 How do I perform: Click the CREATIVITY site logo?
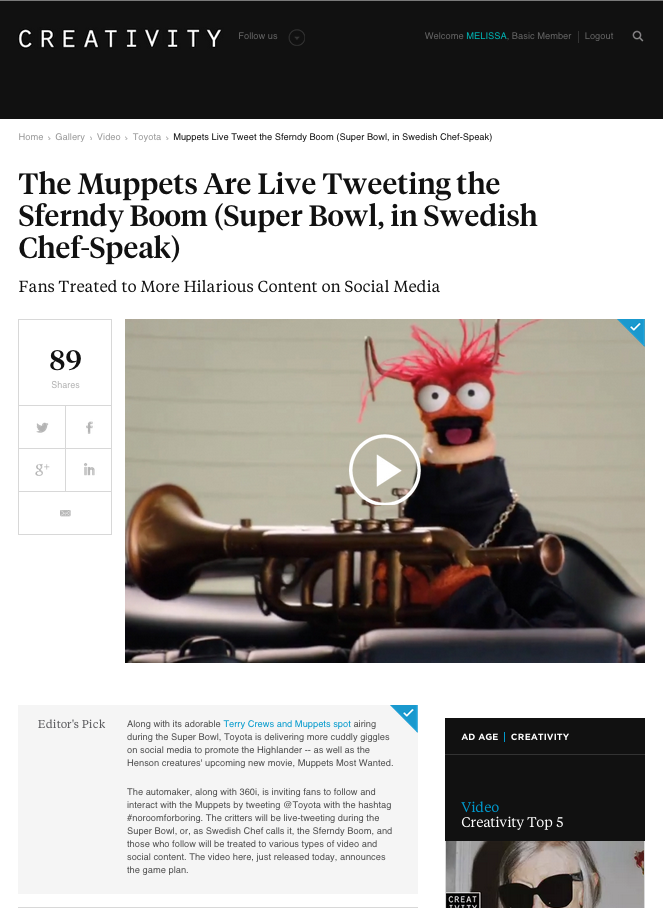tap(120, 38)
